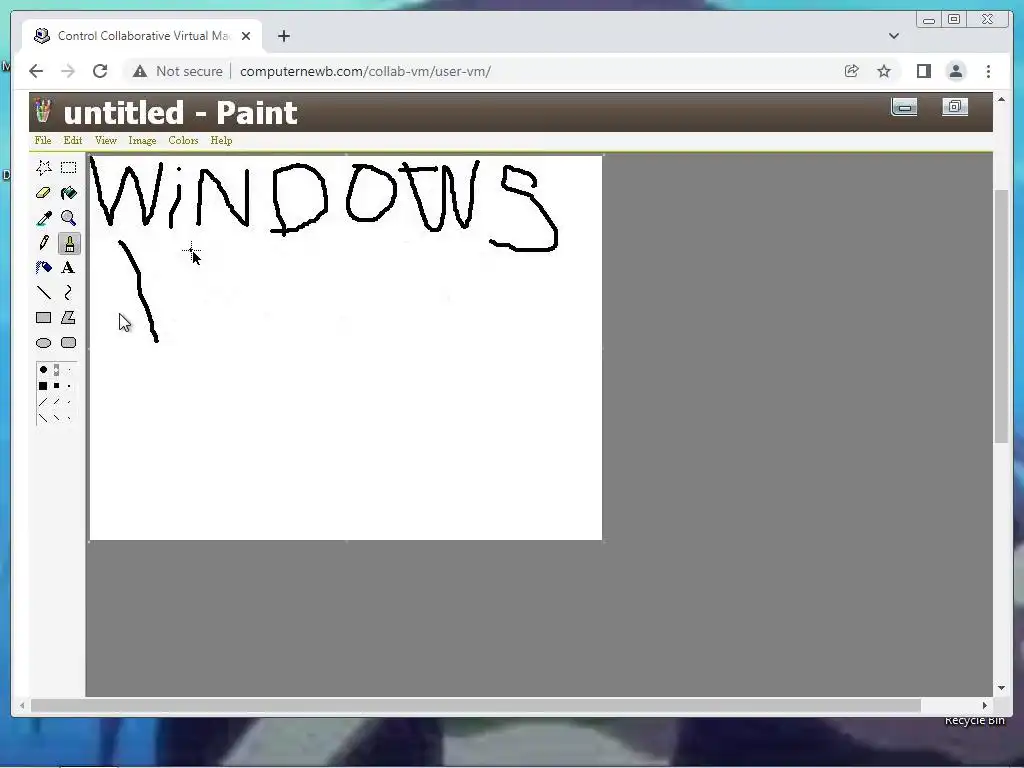The width and height of the screenshot is (1024, 768).
Task: Open the Edit menu in Paint
Action: tap(72, 140)
